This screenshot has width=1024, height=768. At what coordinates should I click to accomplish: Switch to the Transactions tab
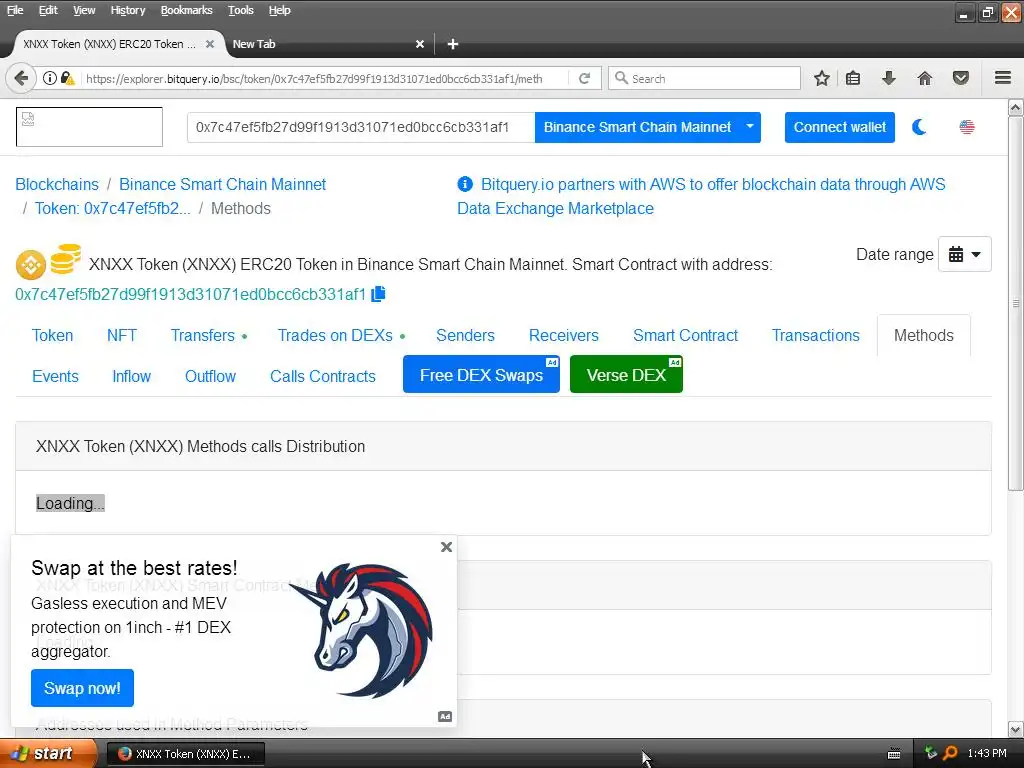[x=816, y=335]
